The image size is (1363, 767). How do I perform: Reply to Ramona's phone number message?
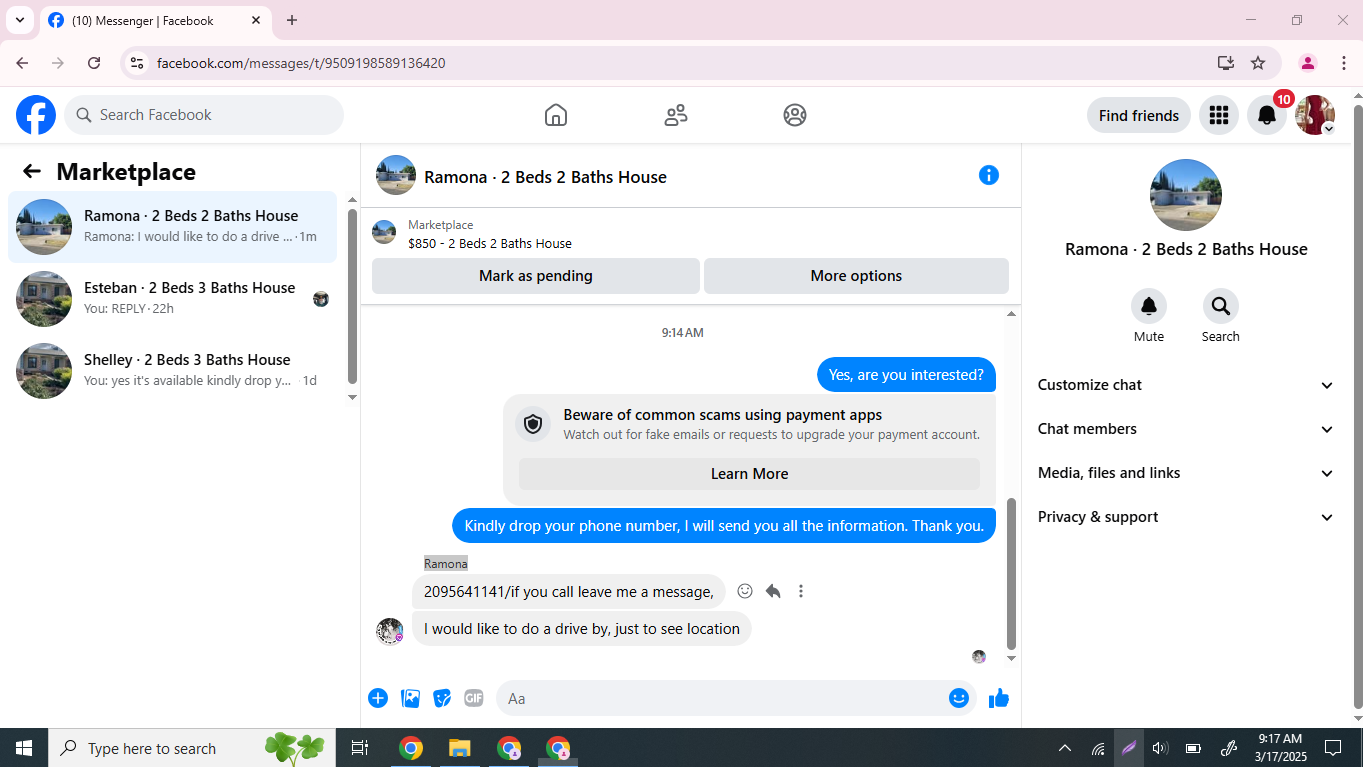(773, 591)
